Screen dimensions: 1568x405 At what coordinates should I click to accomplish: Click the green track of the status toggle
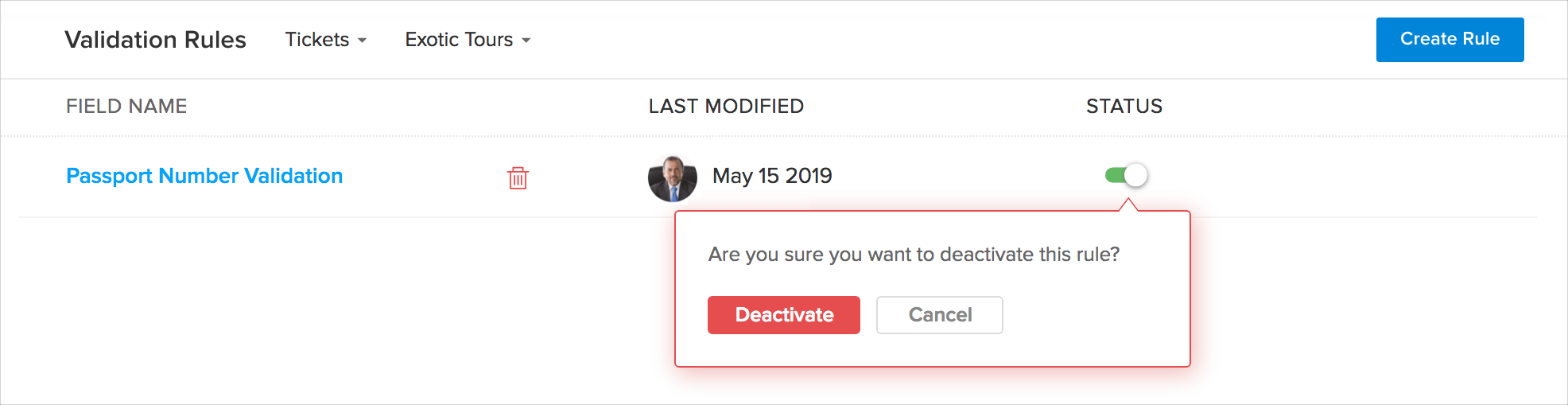pos(1113,175)
